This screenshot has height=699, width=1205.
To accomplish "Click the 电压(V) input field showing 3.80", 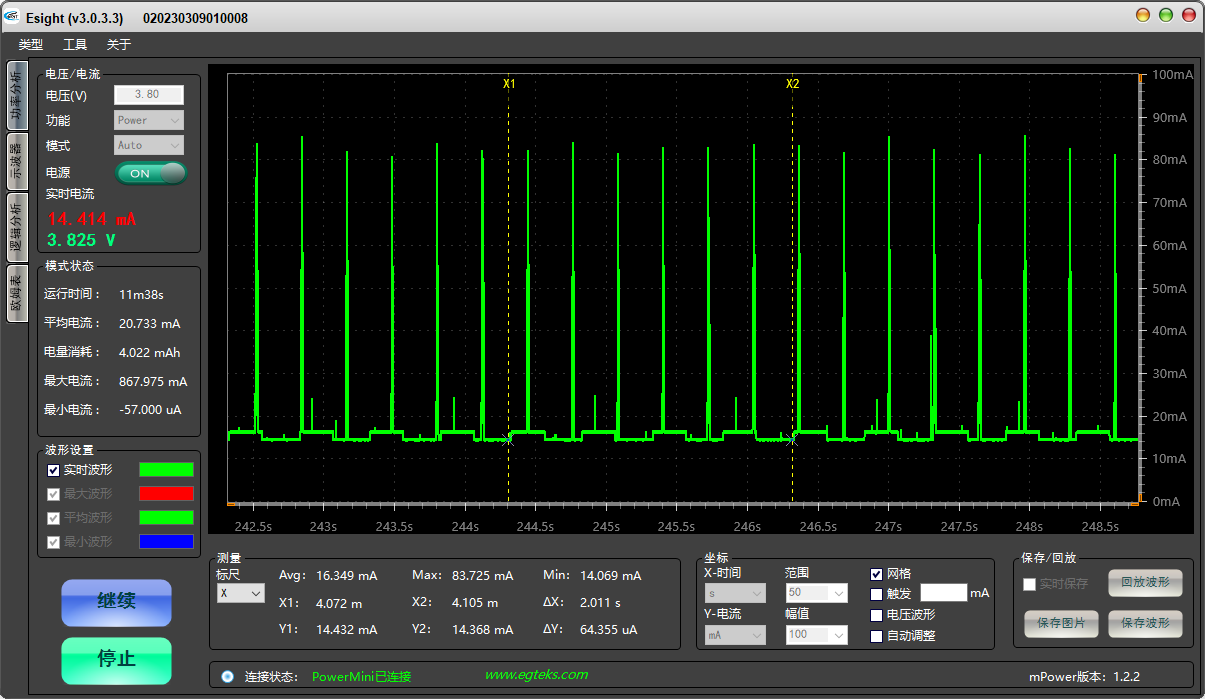I will click(149, 95).
